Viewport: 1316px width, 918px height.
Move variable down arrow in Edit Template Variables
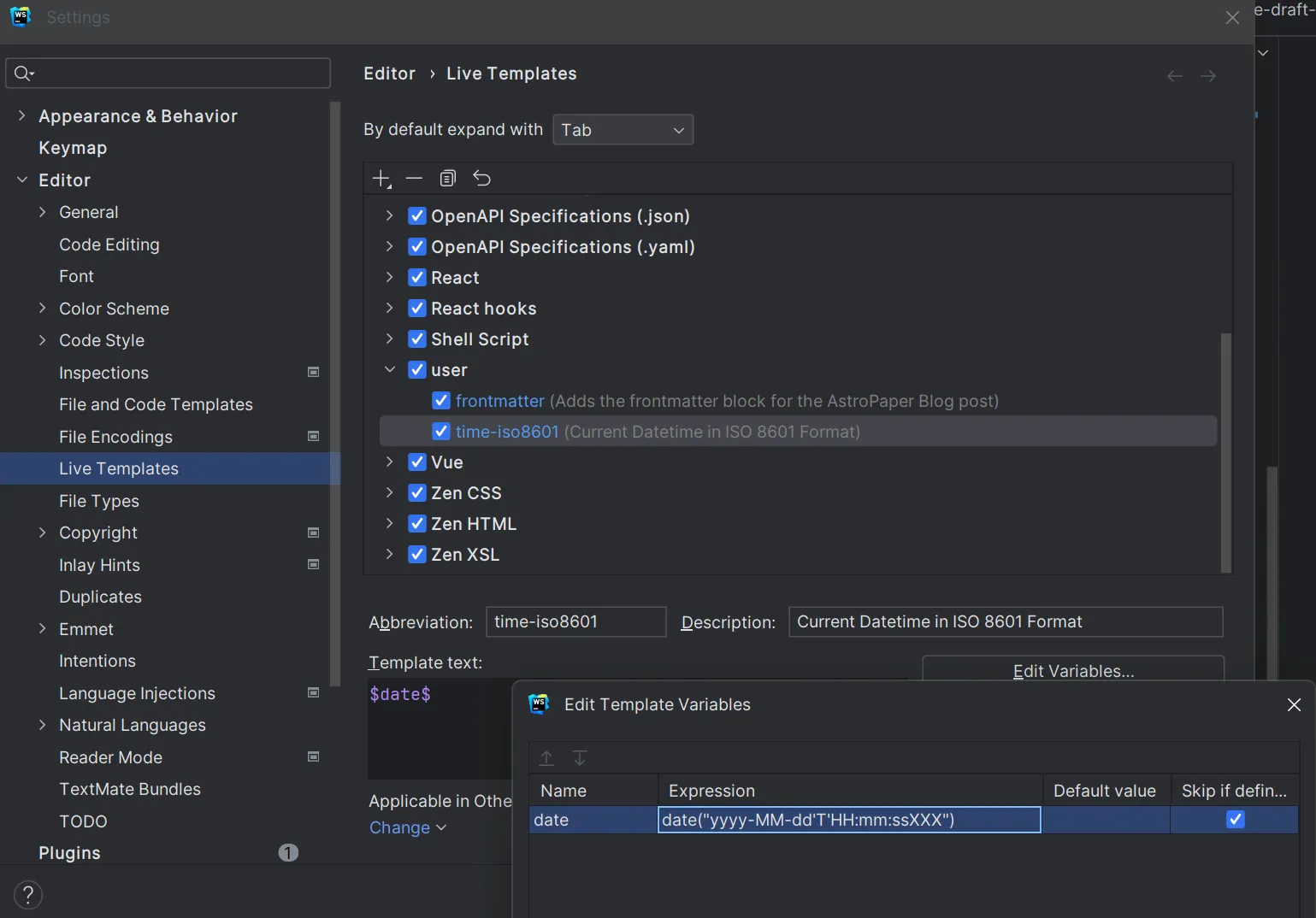point(580,758)
